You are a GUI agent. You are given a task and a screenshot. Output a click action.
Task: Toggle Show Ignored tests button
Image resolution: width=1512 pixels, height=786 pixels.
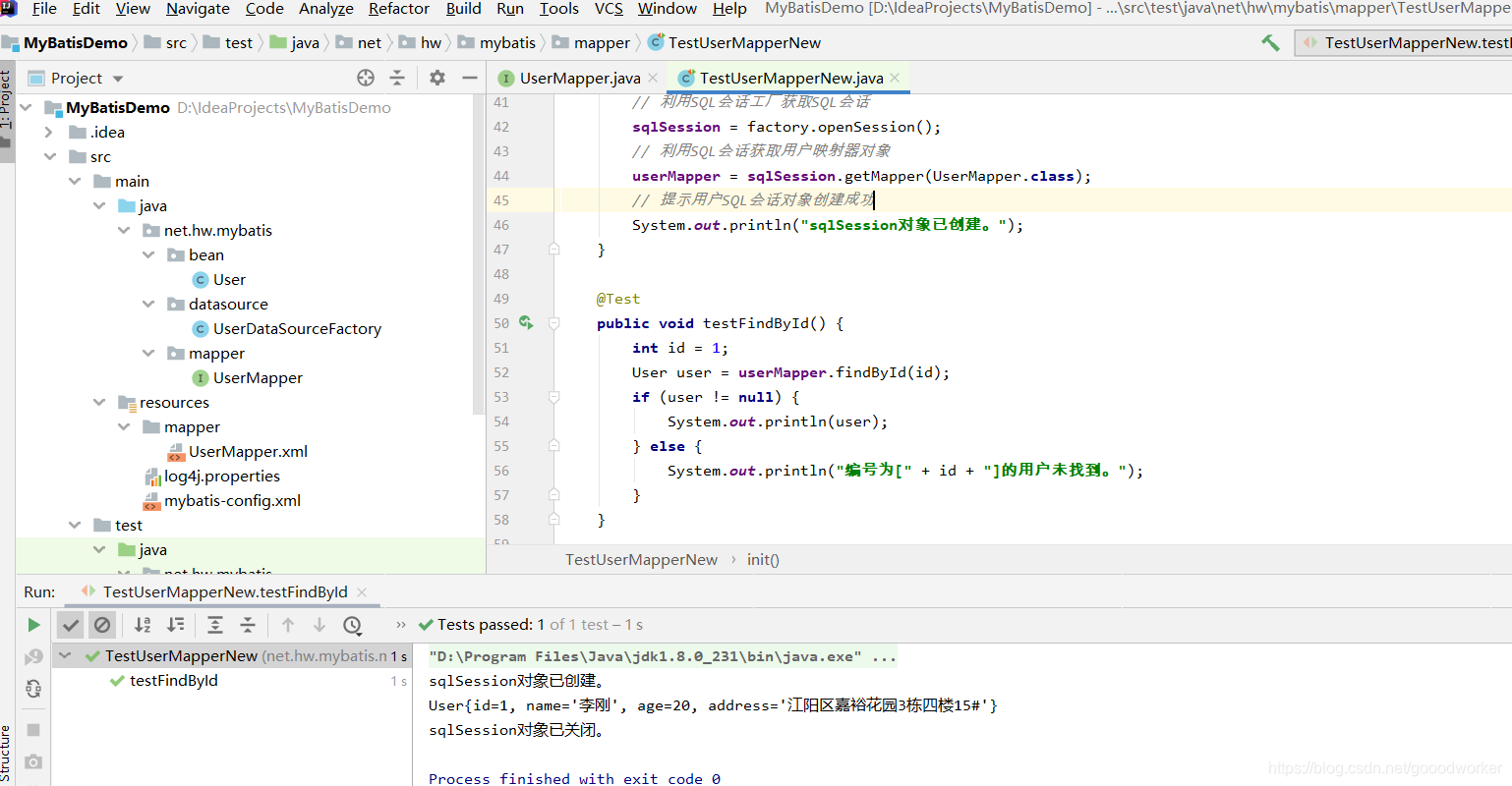(102, 625)
